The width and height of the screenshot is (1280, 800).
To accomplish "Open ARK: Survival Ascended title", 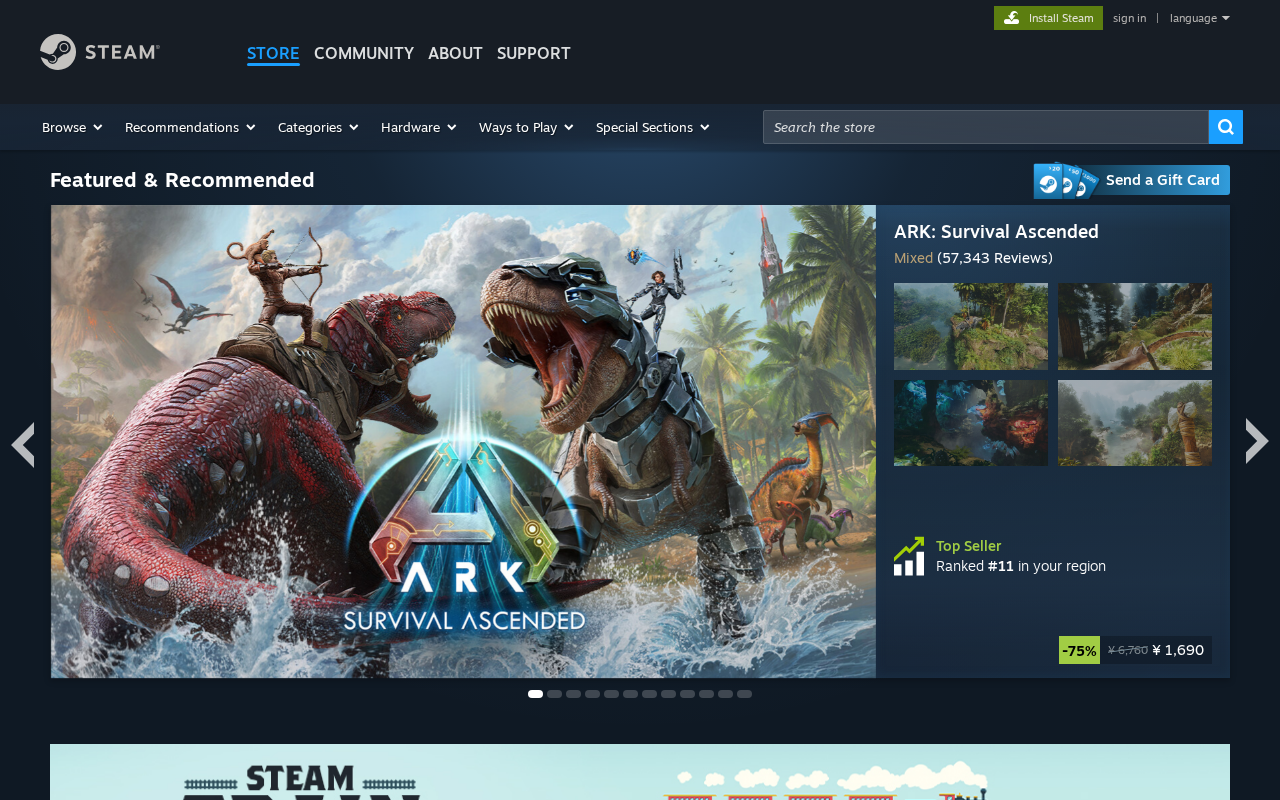I will [996, 231].
